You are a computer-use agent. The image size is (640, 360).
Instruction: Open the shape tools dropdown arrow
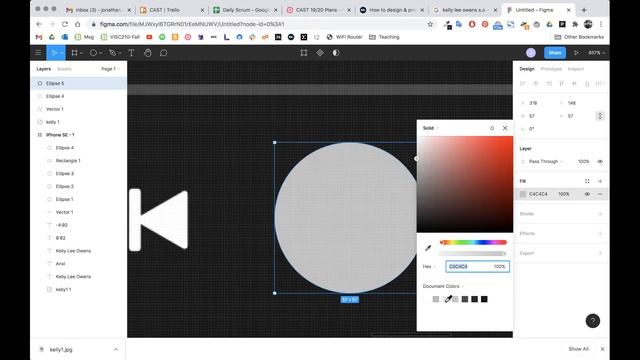pyautogui.click(x=100, y=53)
